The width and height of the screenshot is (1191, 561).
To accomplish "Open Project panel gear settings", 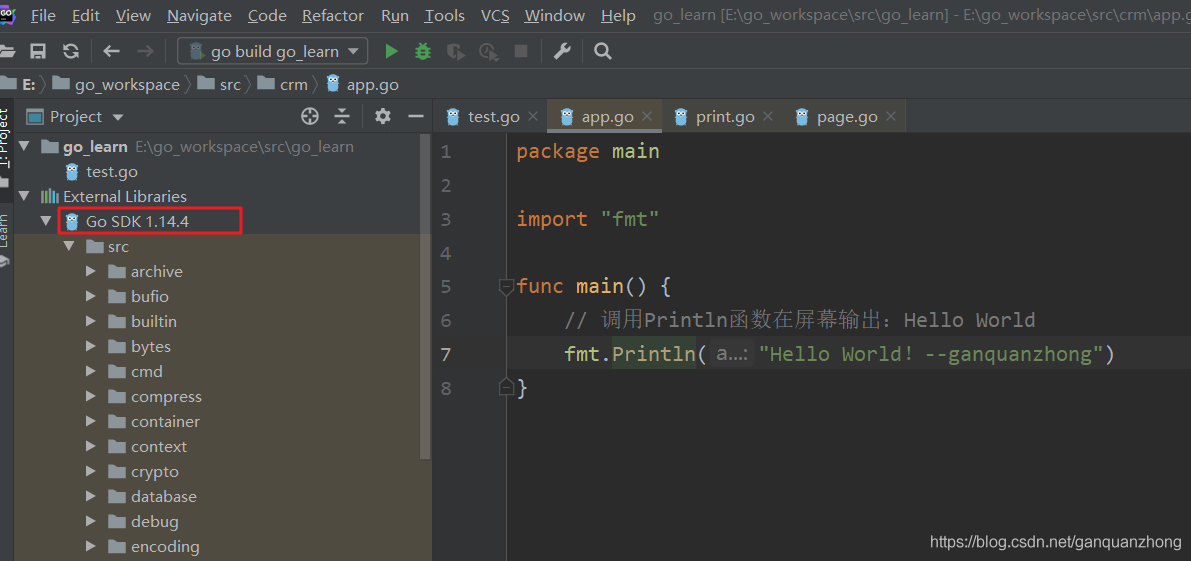I will click(x=383, y=117).
